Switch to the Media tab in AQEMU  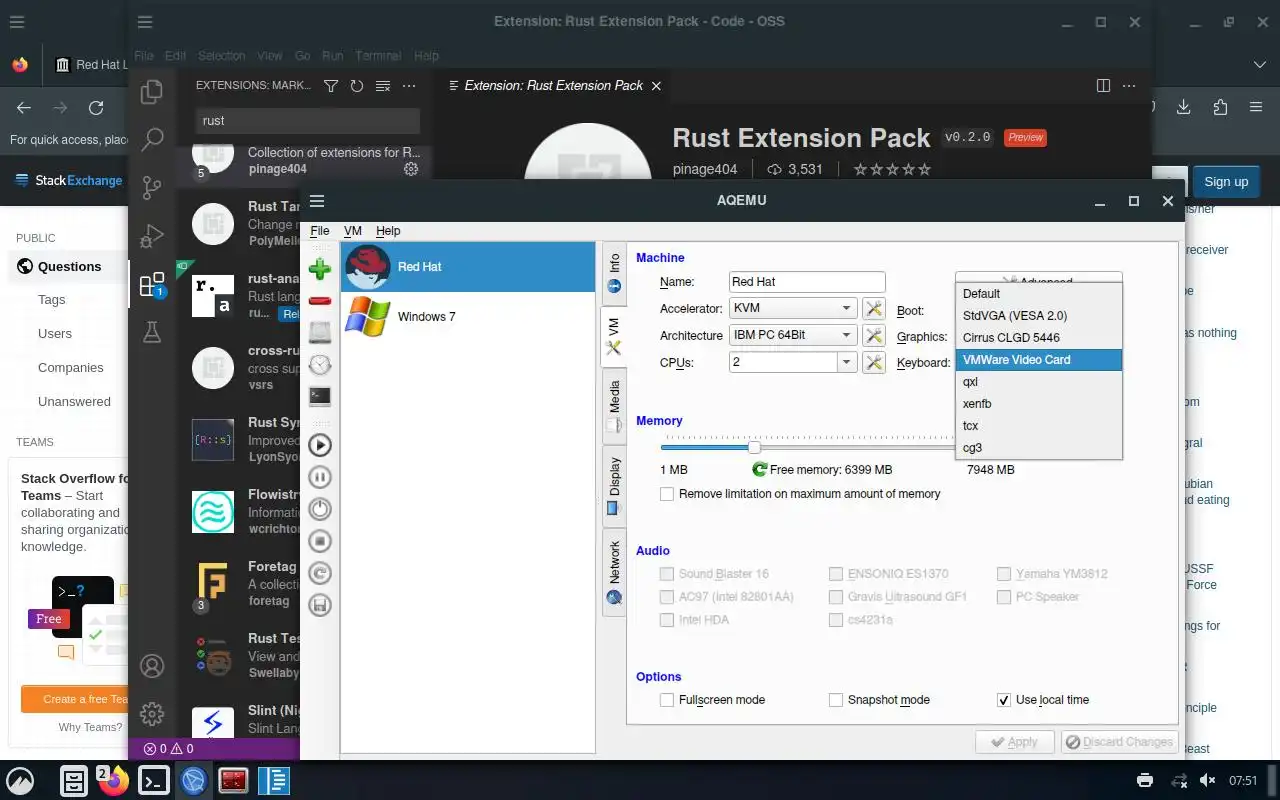tap(614, 405)
